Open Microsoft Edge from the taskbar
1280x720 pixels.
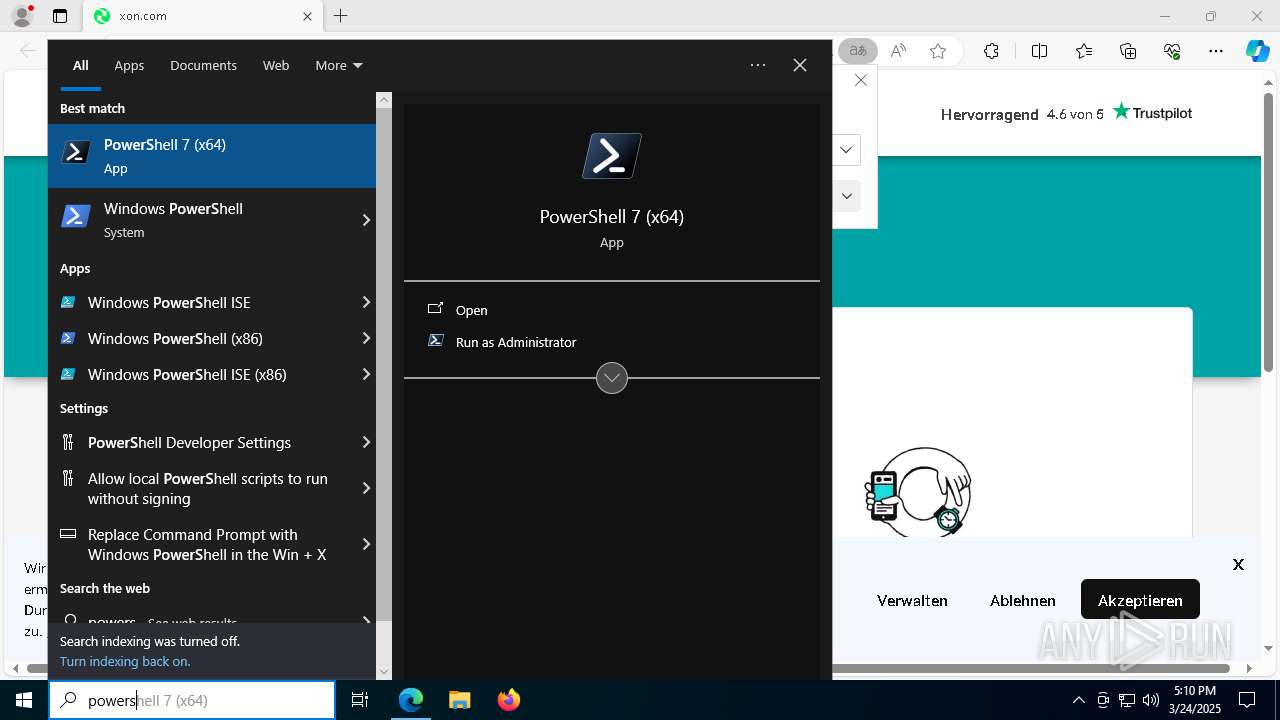point(411,700)
